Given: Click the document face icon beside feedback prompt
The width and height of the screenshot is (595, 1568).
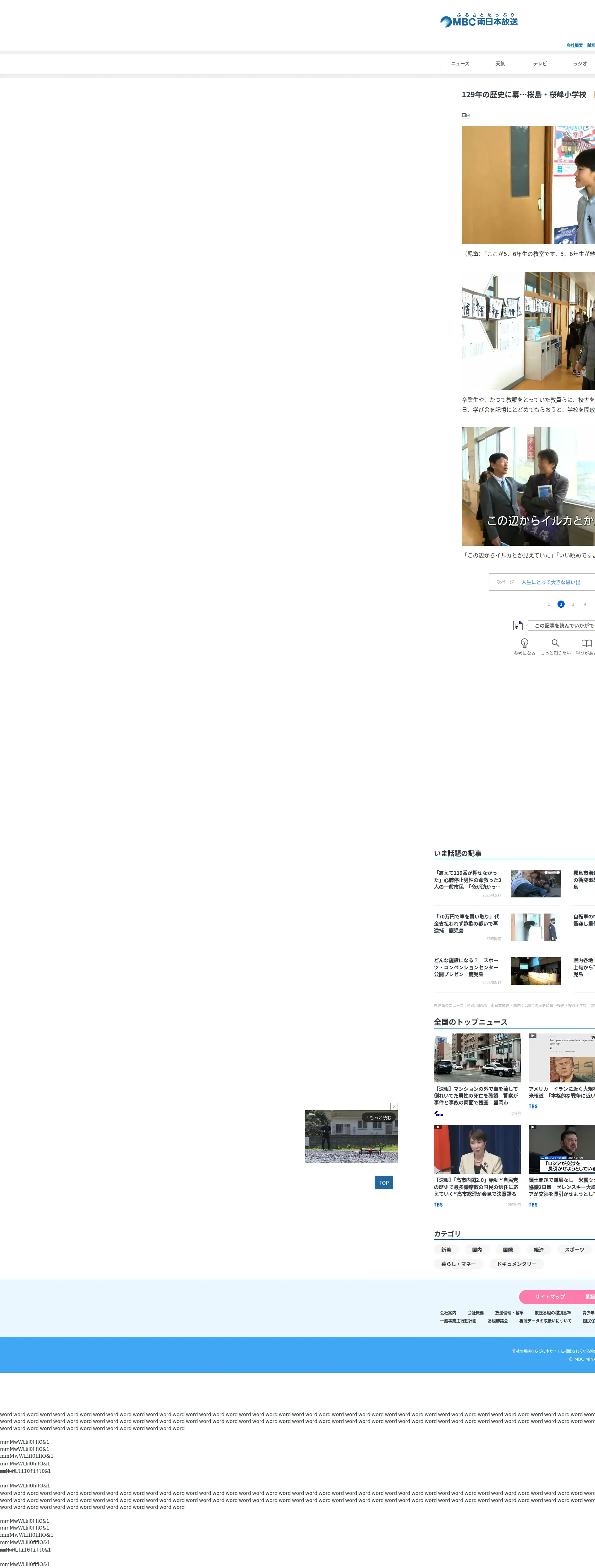Looking at the screenshot, I should click(x=518, y=625).
